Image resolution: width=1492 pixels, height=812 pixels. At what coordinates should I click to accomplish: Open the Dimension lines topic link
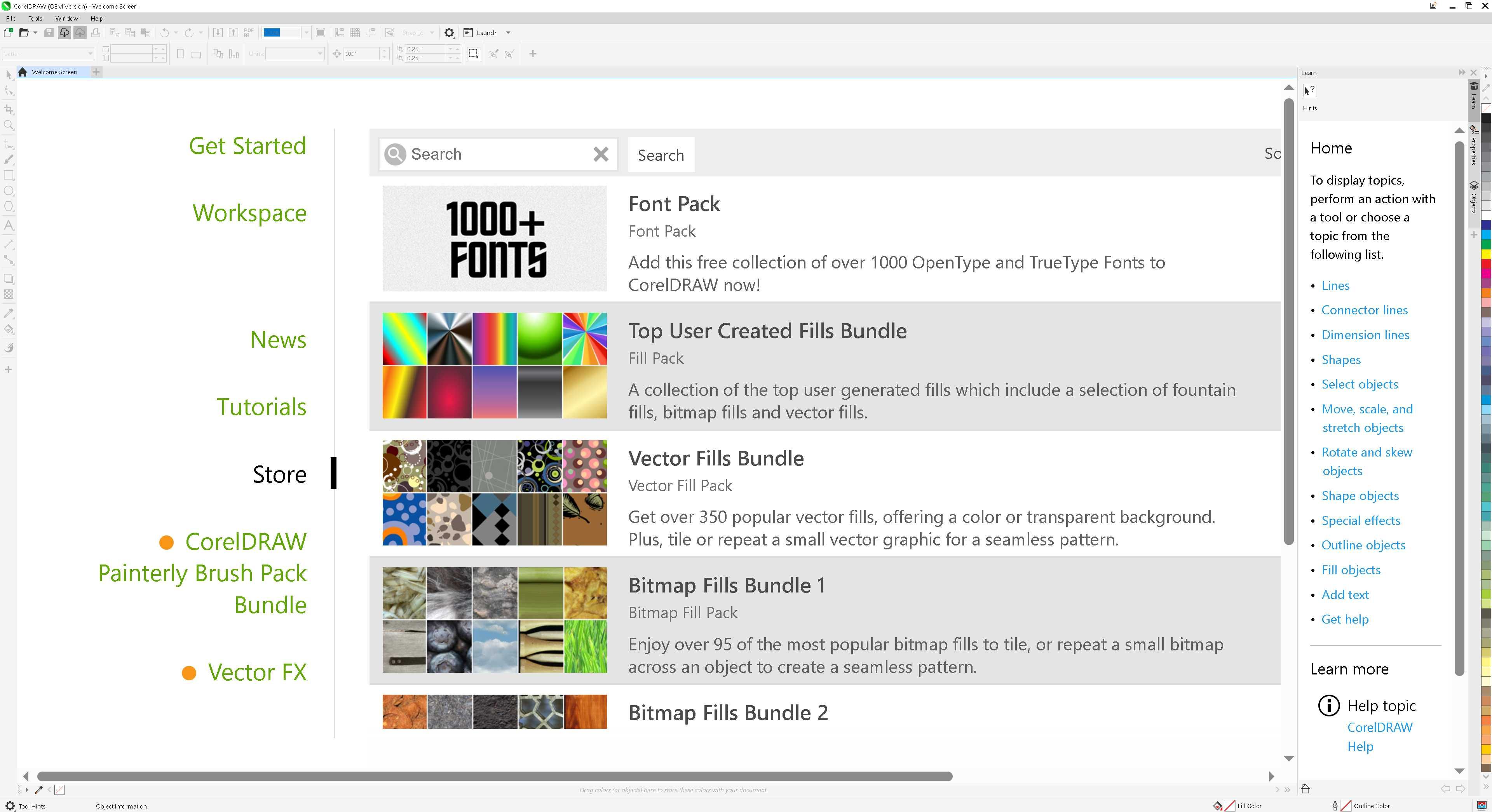click(x=1365, y=335)
